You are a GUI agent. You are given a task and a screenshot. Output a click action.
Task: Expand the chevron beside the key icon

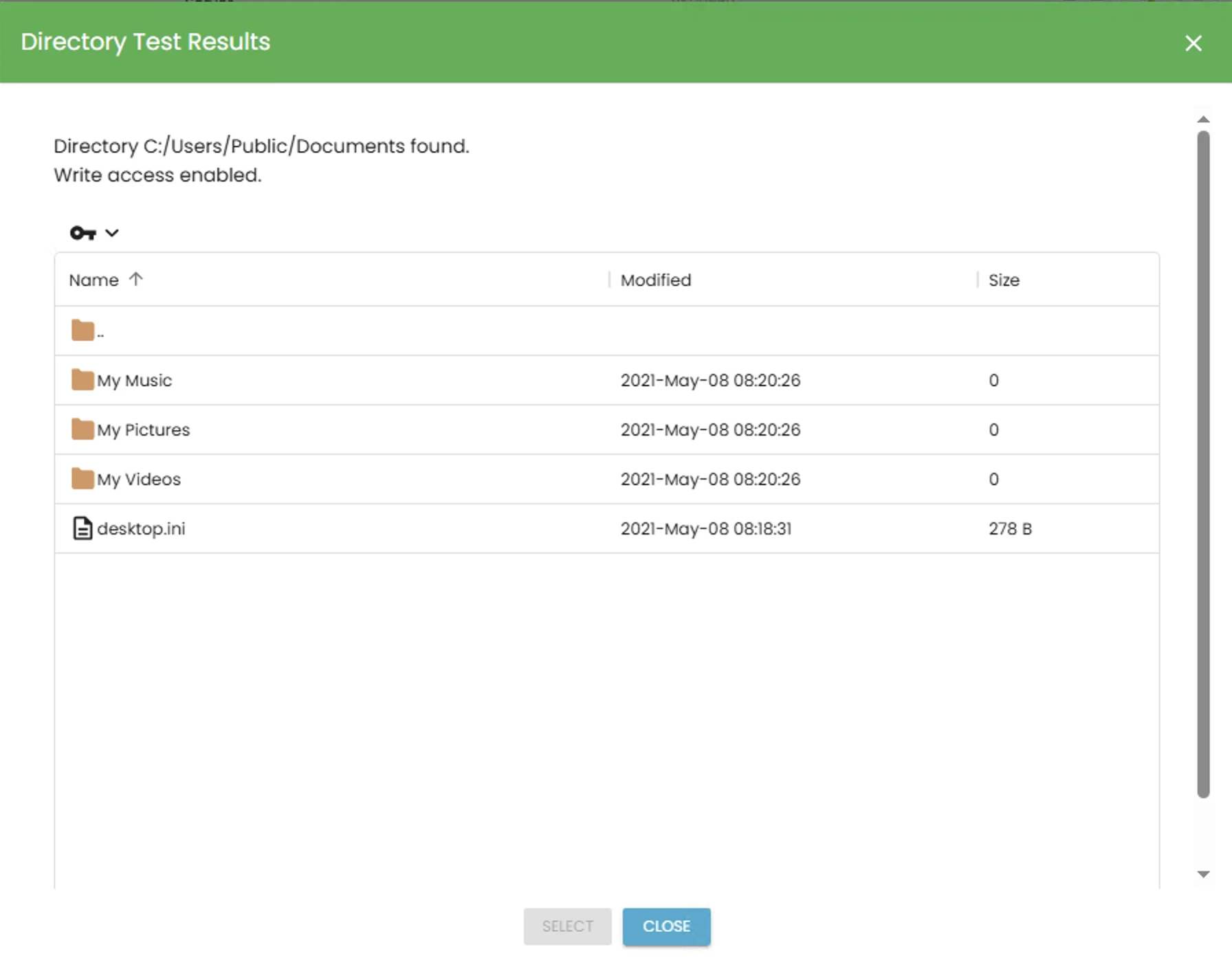[112, 233]
